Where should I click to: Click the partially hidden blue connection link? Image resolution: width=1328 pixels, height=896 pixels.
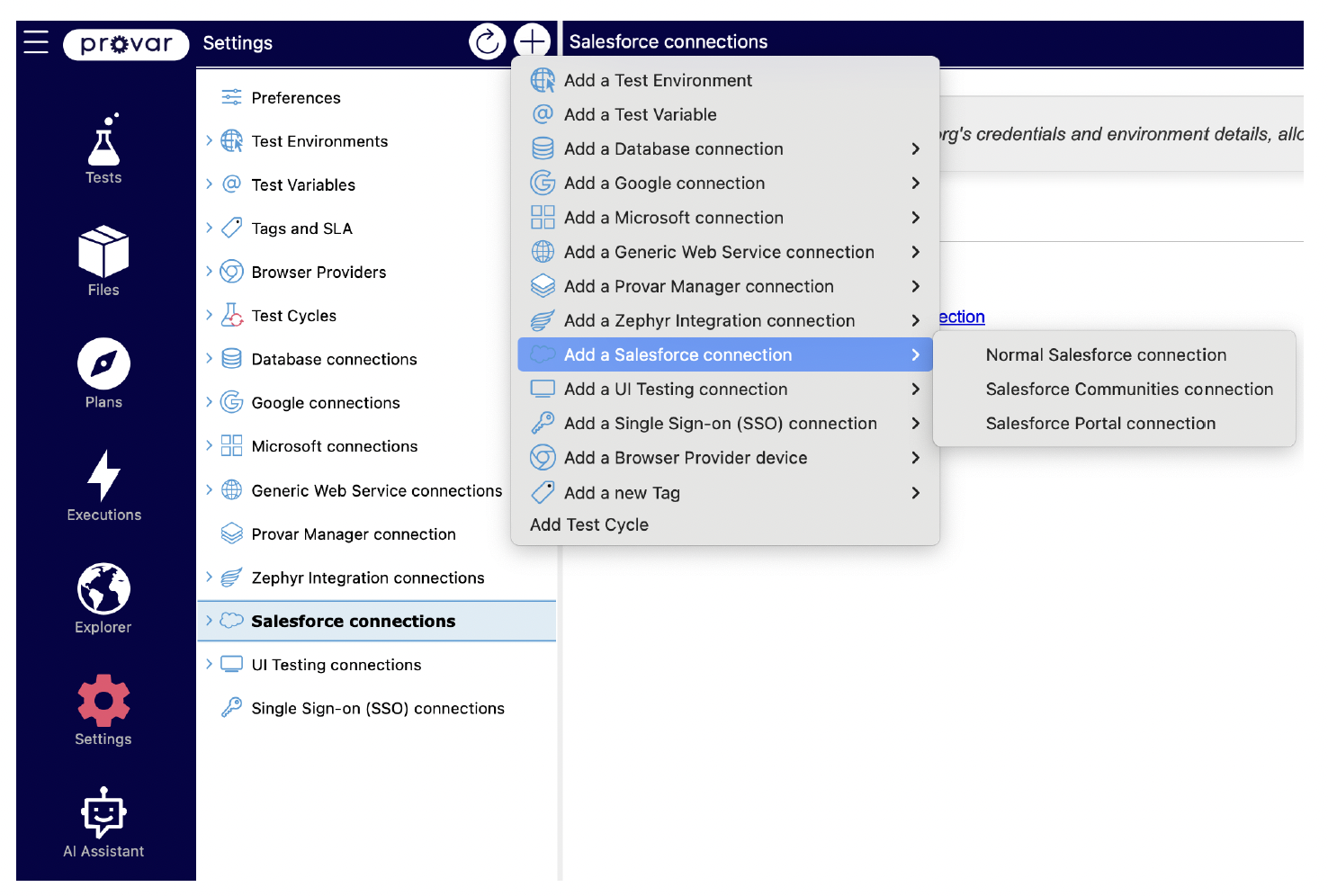(x=962, y=317)
